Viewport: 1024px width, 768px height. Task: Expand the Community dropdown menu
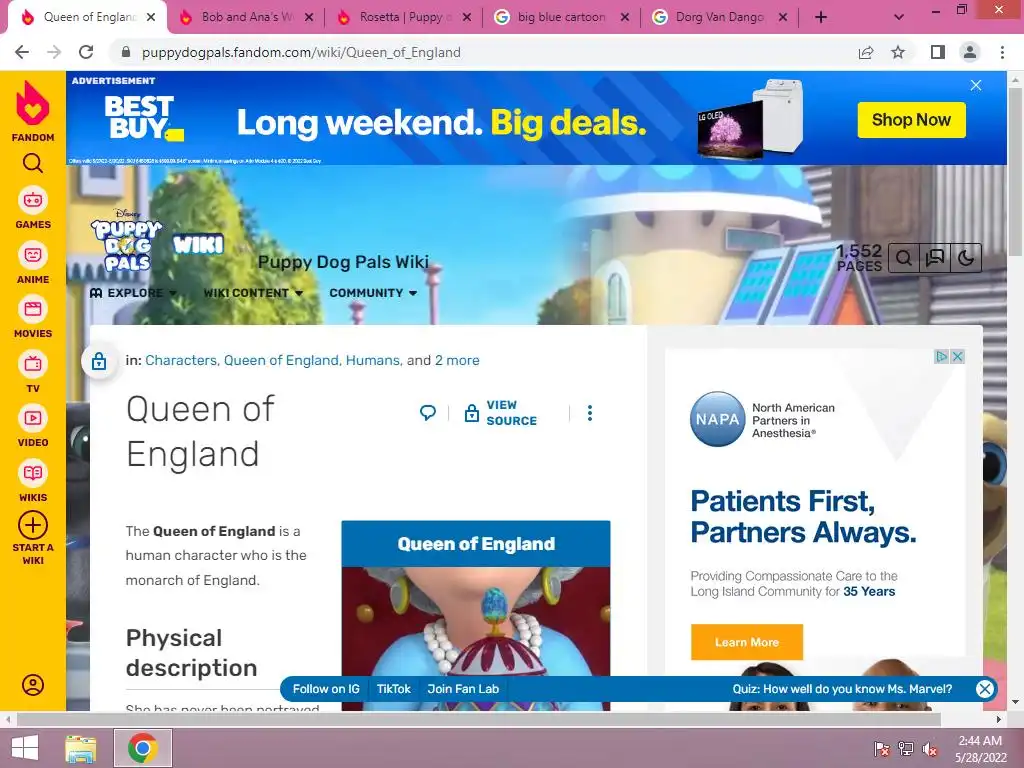(x=373, y=293)
